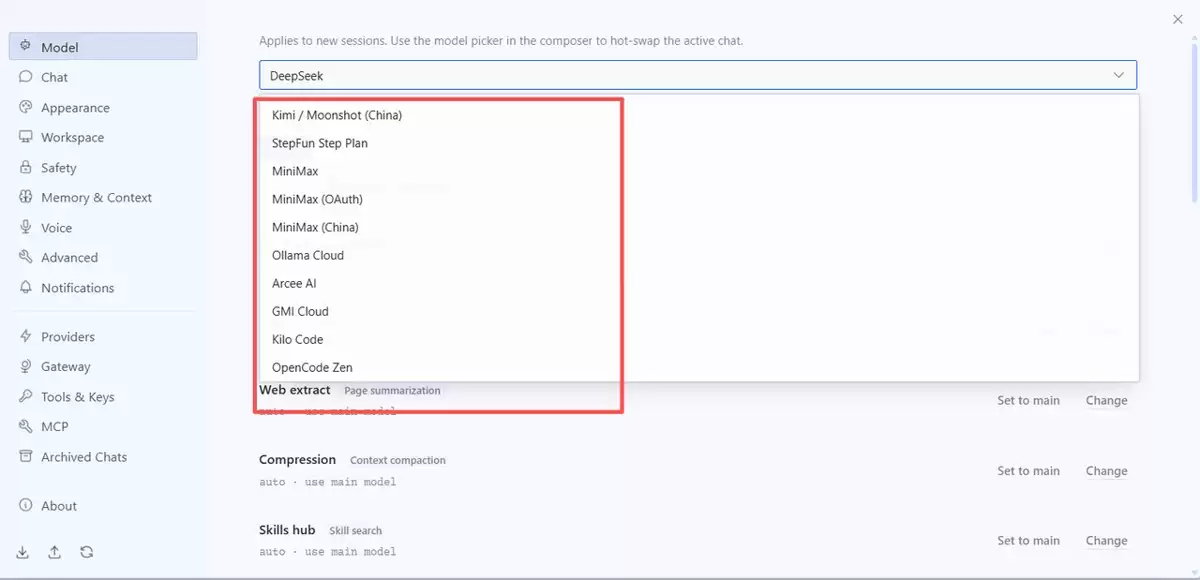The height and width of the screenshot is (580, 1200).
Task: Click the Skills hub heading text
Action: 287,530
